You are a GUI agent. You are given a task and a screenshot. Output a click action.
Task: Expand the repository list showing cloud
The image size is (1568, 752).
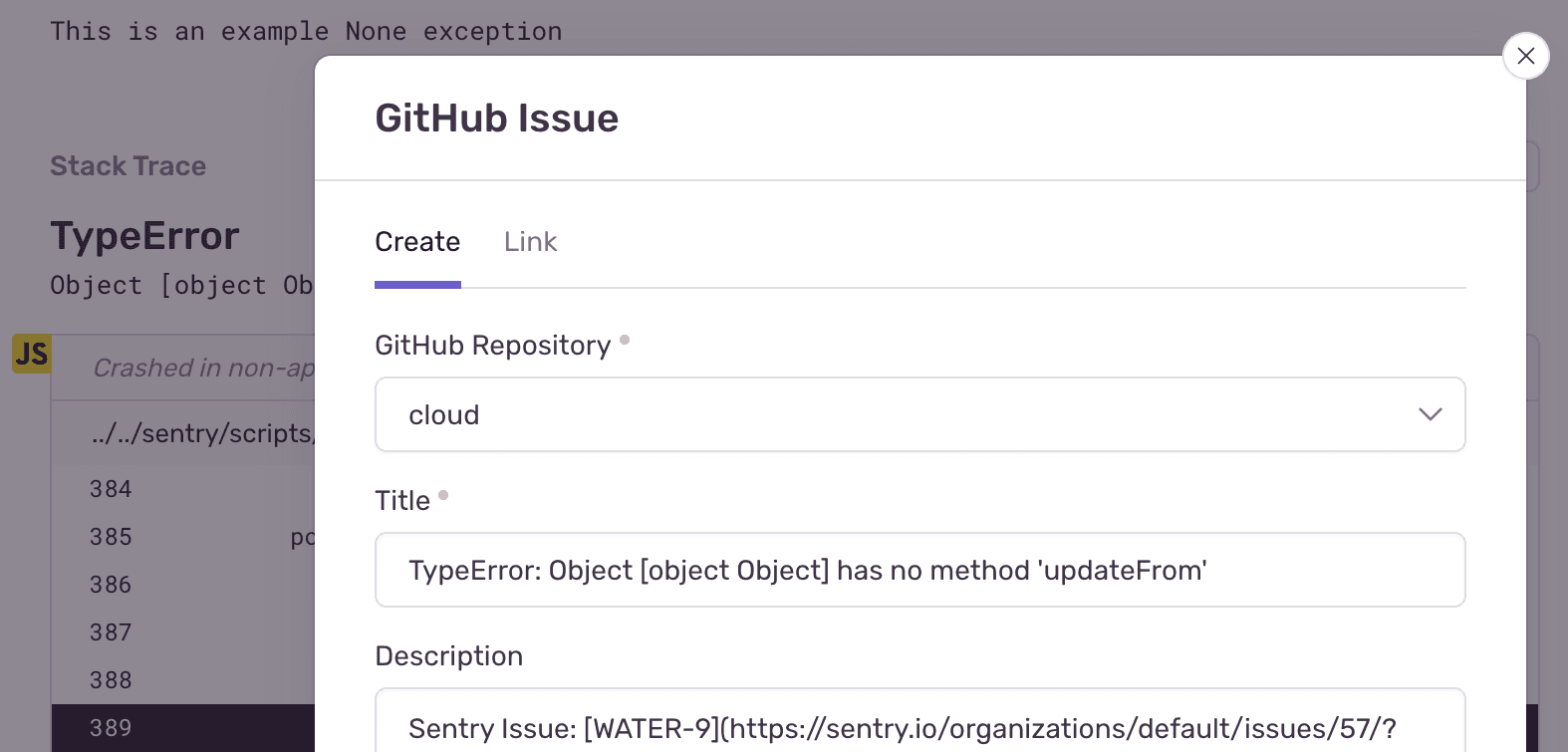click(x=918, y=414)
